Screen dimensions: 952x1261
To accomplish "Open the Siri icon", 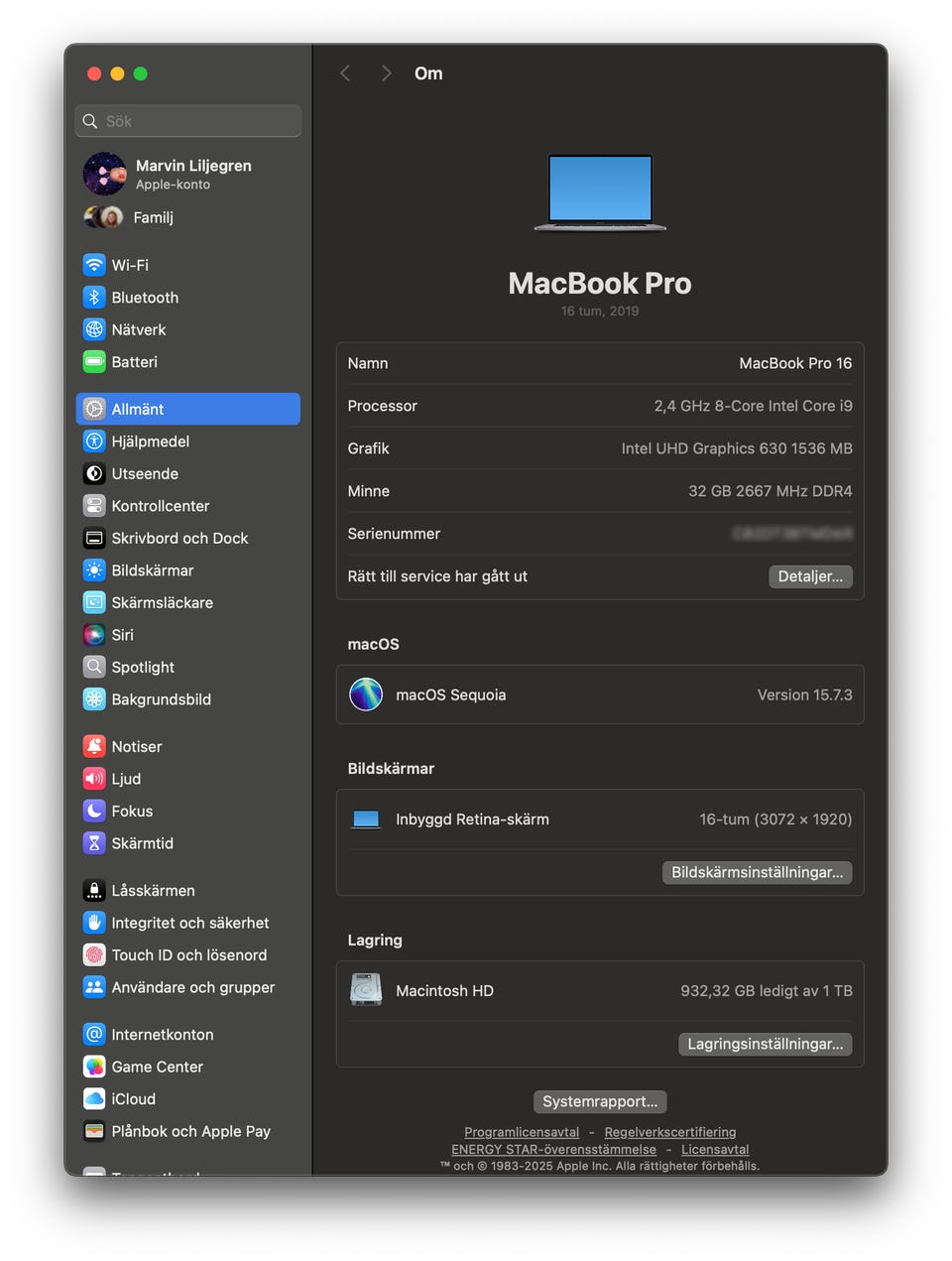I will click(94, 635).
